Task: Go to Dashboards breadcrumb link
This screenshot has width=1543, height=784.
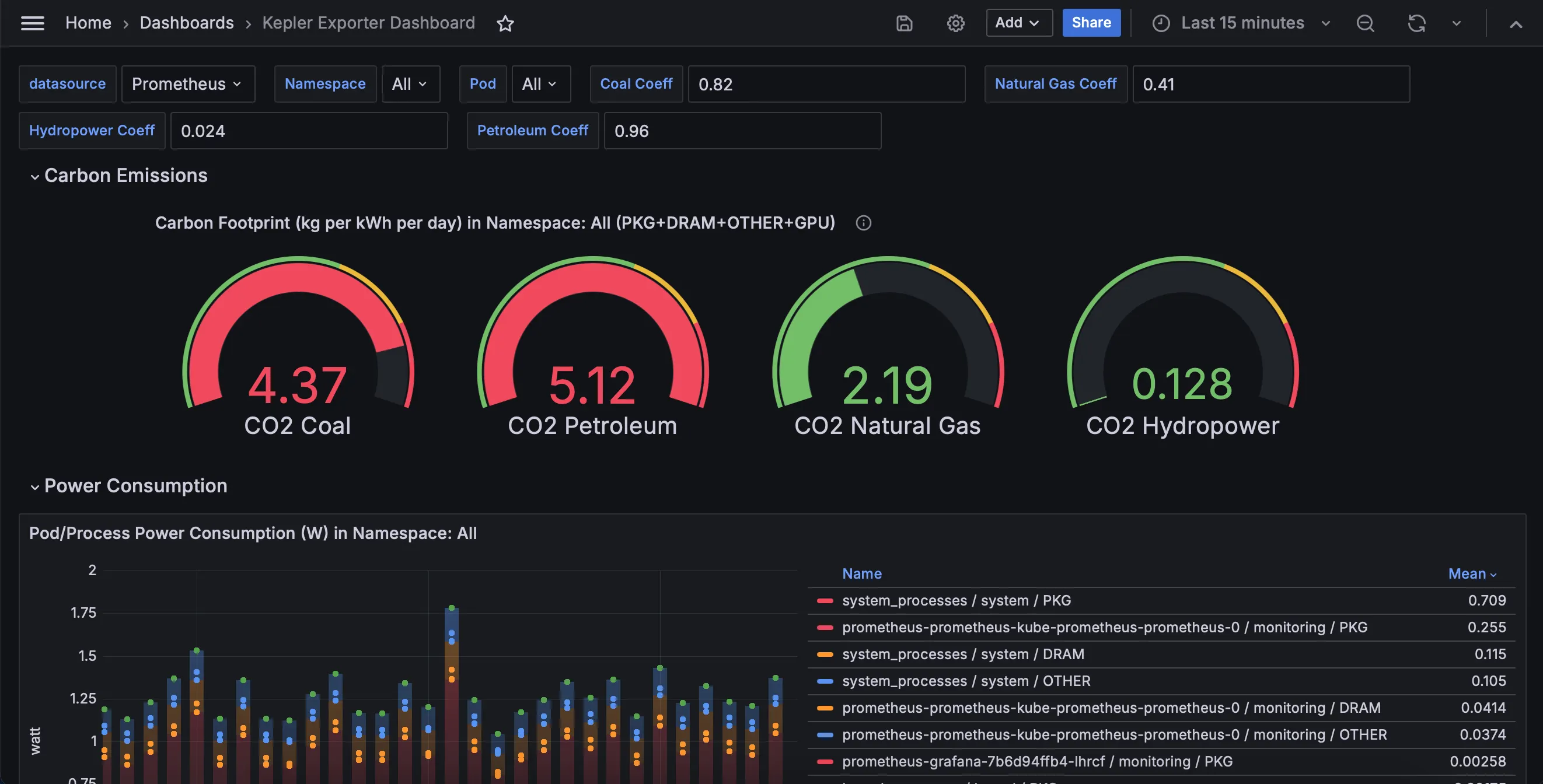Action: [186, 23]
